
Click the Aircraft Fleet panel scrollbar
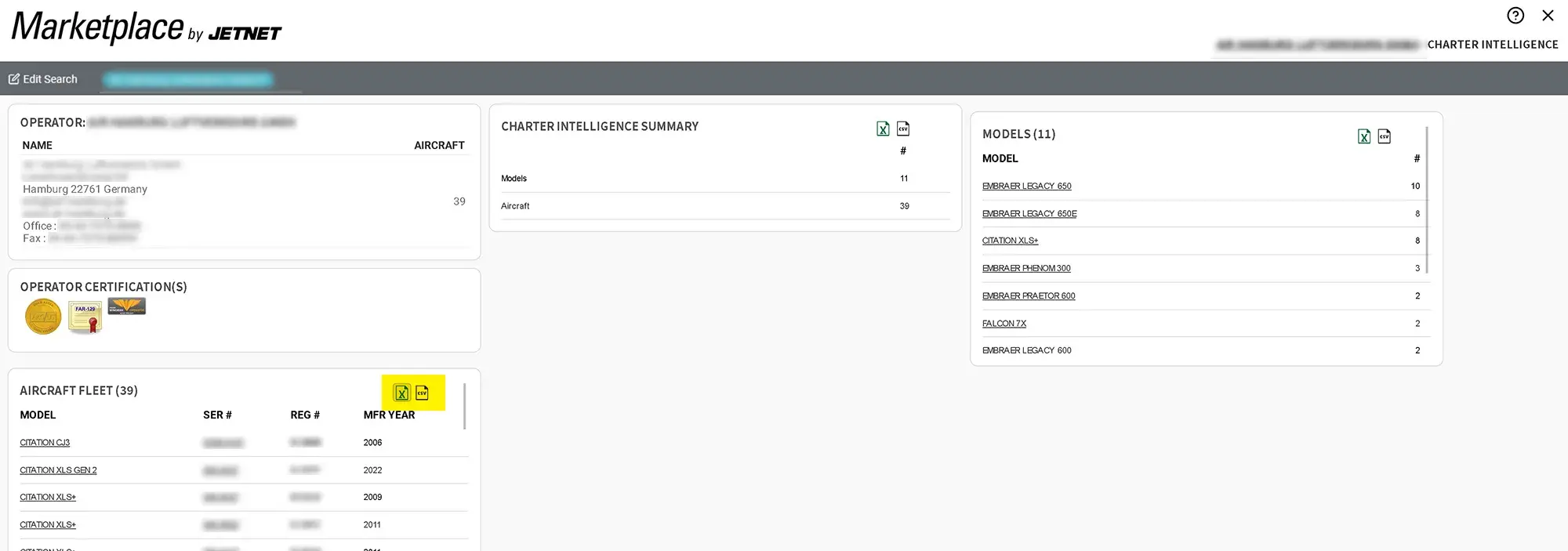(x=465, y=406)
